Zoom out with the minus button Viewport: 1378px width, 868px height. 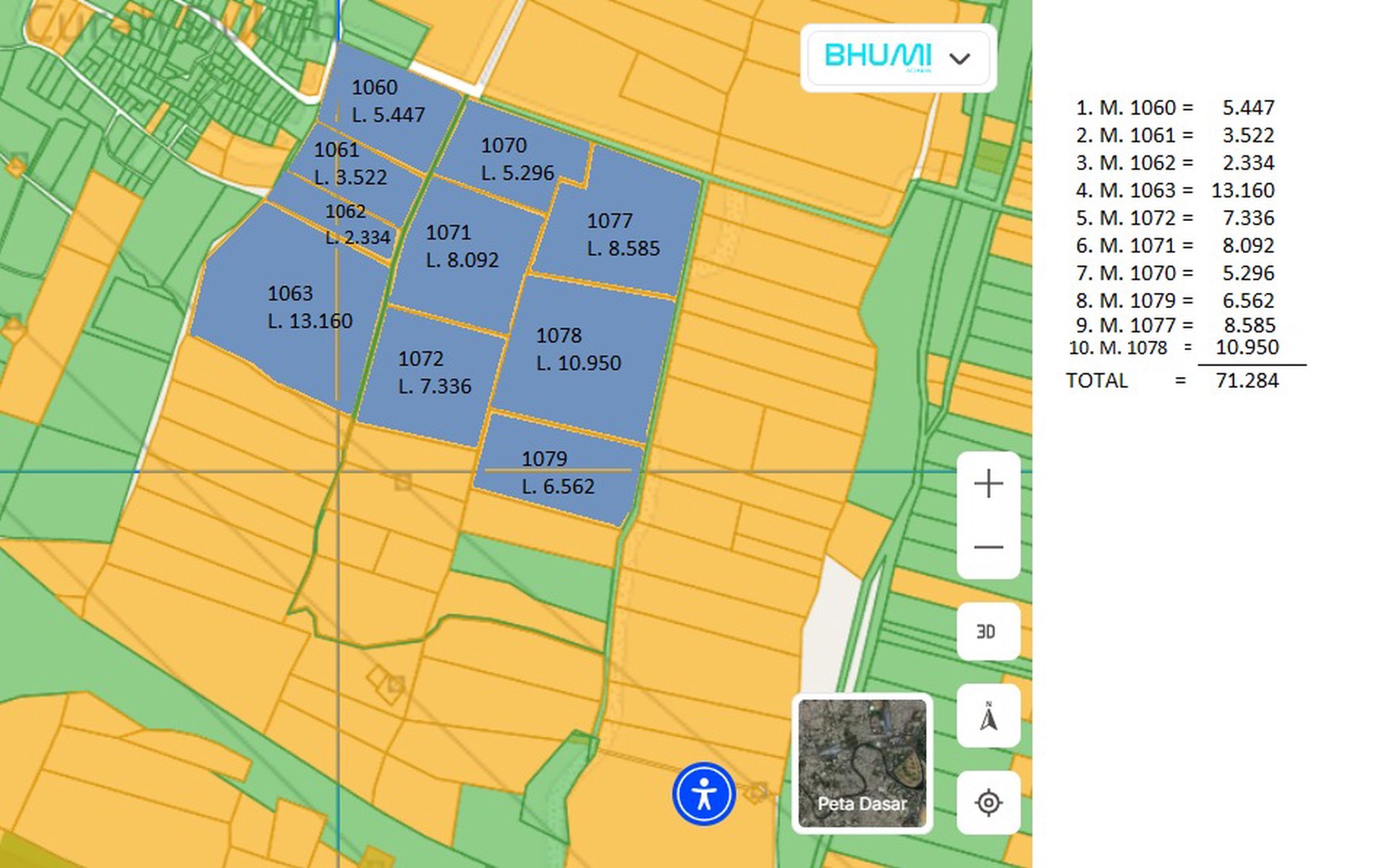(988, 547)
